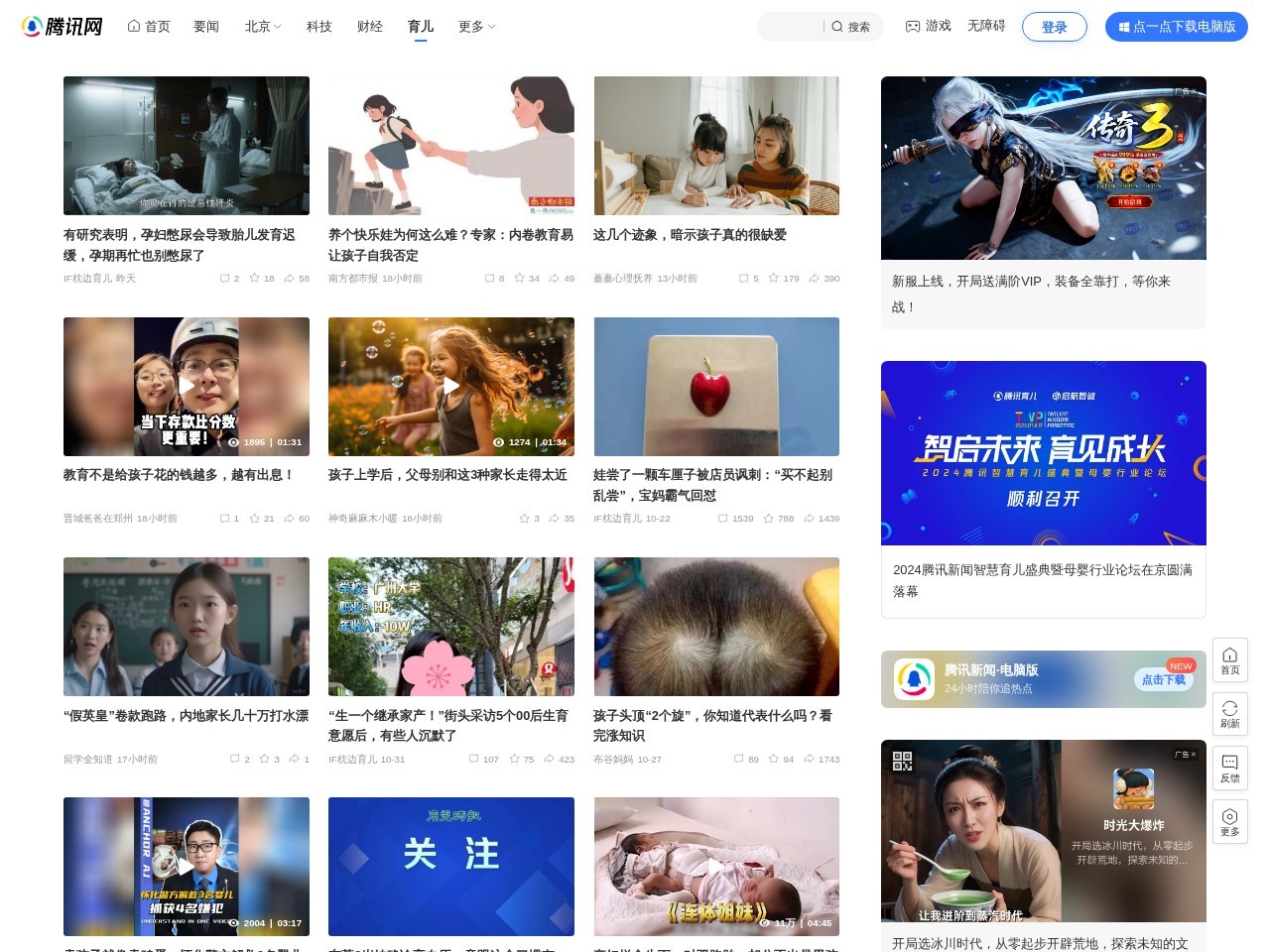
Task: Share the 养个快乐娃 article
Action: pos(562,279)
